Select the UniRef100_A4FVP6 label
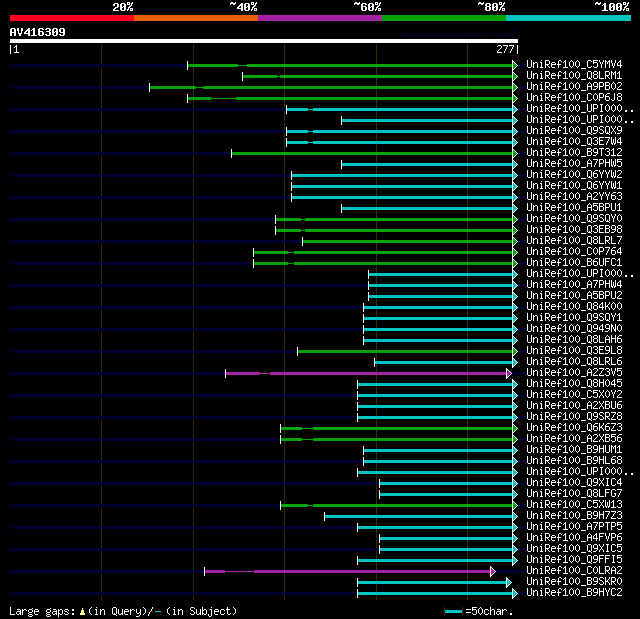 pyautogui.click(x=574, y=538)
